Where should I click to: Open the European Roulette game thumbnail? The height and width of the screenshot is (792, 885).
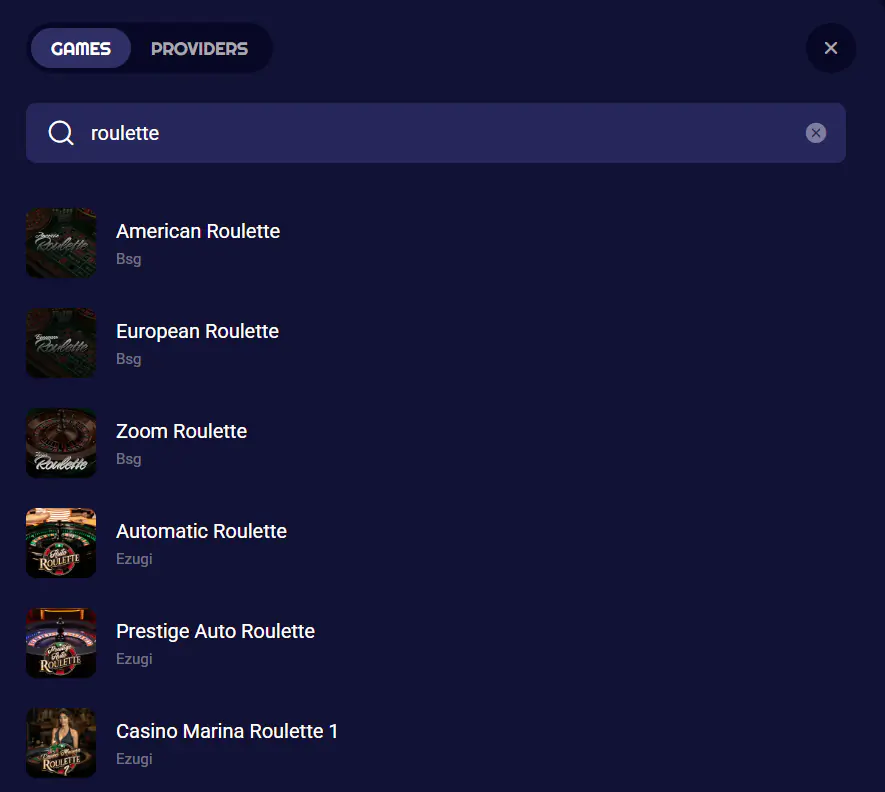pos(61,343)
